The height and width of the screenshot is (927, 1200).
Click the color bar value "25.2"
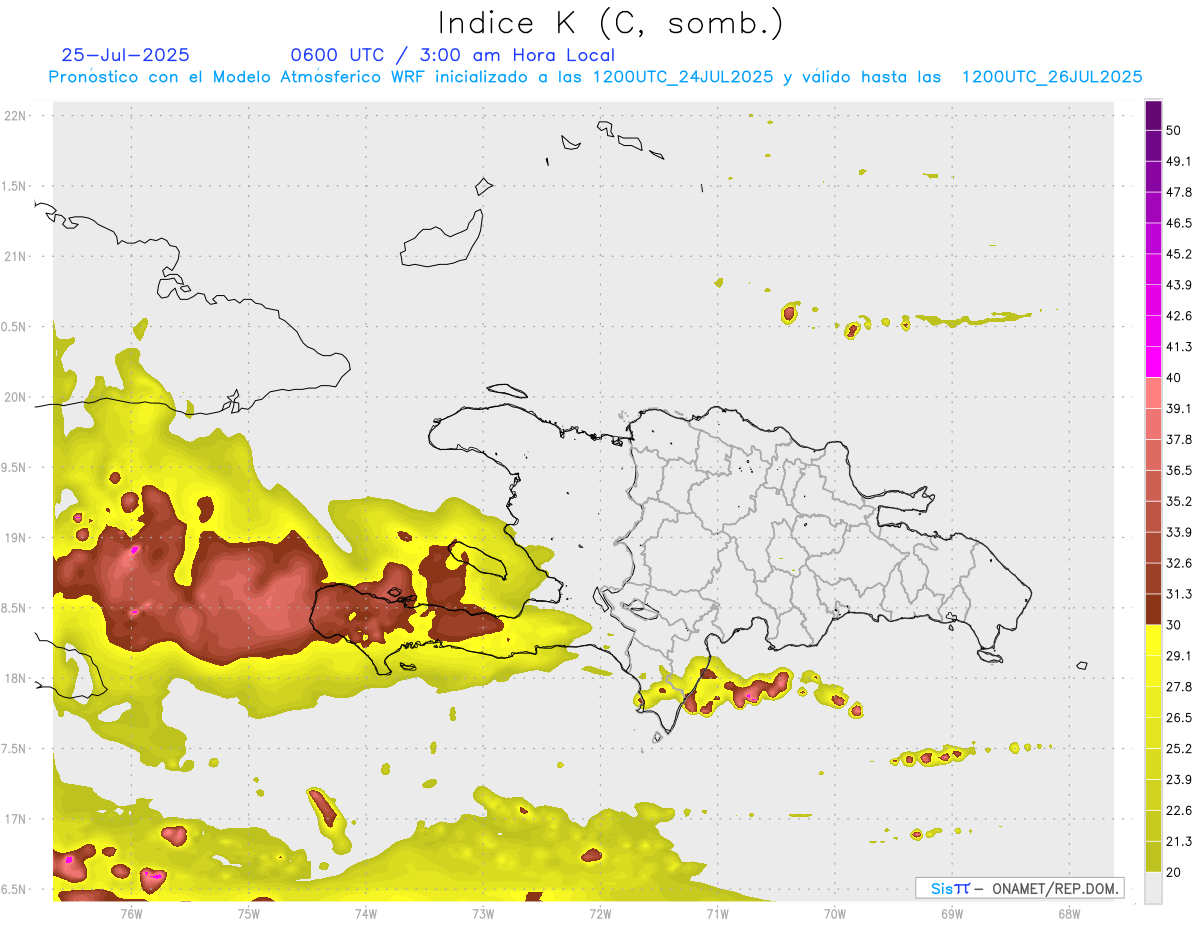click(1179, 749)
